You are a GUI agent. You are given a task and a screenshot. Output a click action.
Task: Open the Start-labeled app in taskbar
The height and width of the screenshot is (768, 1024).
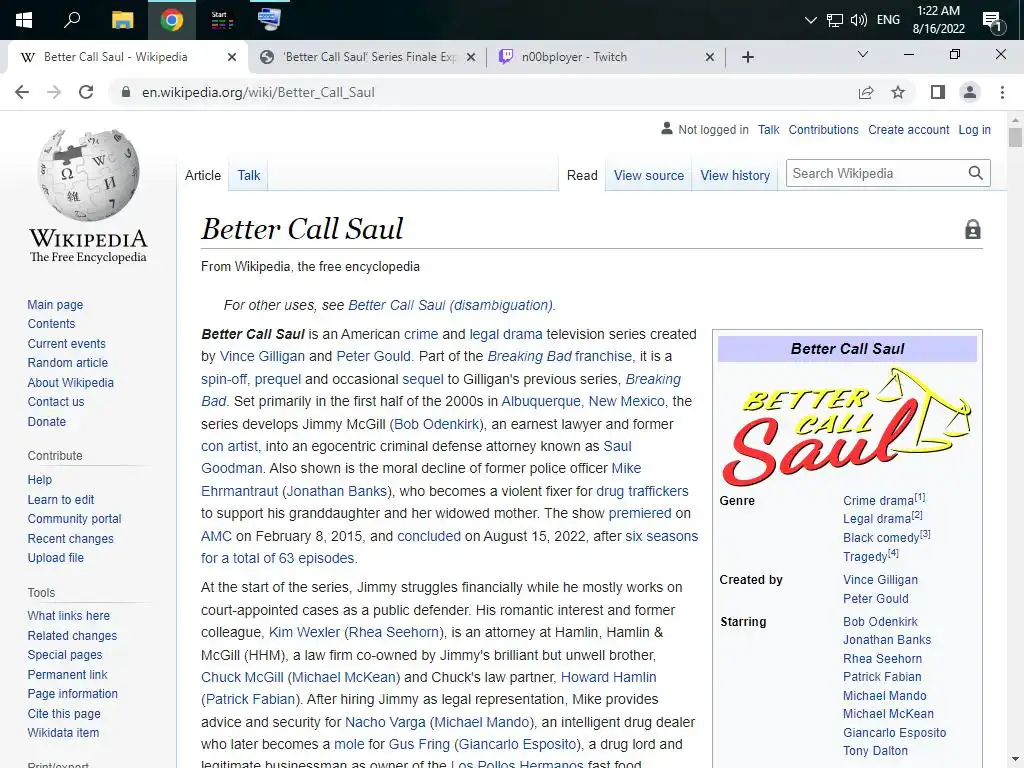tap(221, 20)
